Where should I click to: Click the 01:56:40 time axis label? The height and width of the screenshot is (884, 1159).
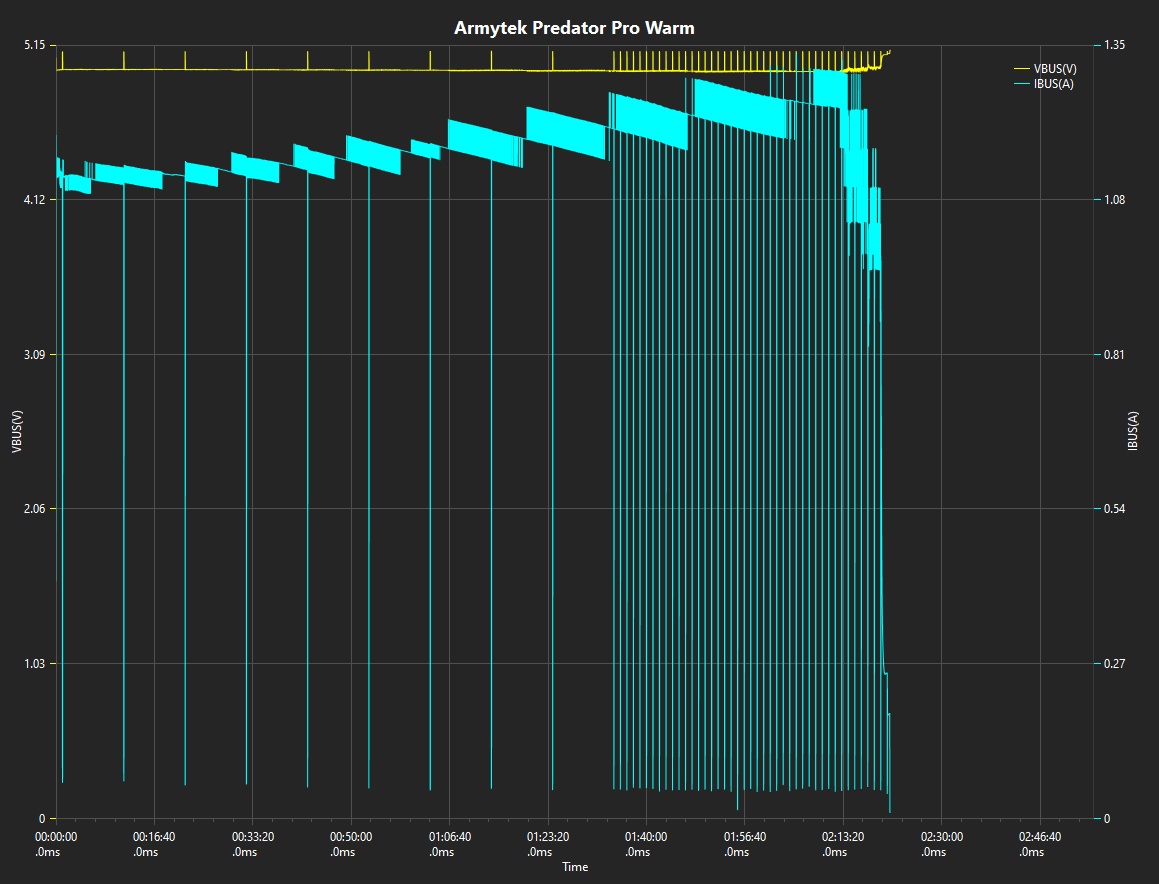pos(744,844)
